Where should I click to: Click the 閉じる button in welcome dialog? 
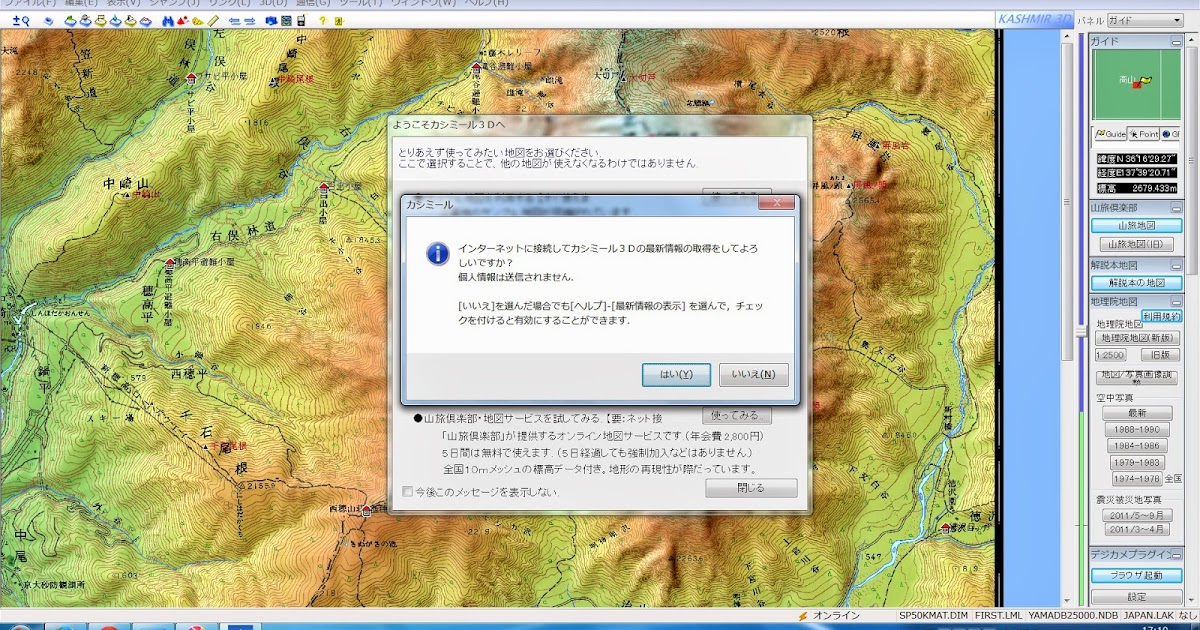[751, 488]
